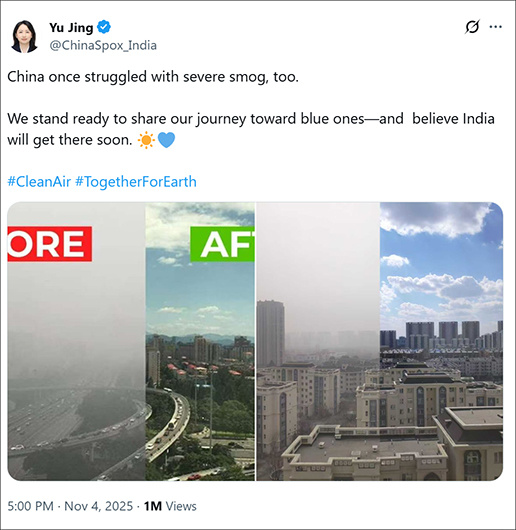Open the #CleanAir hashtag
Screen dimensions: 516x530
tap(39, 182)
